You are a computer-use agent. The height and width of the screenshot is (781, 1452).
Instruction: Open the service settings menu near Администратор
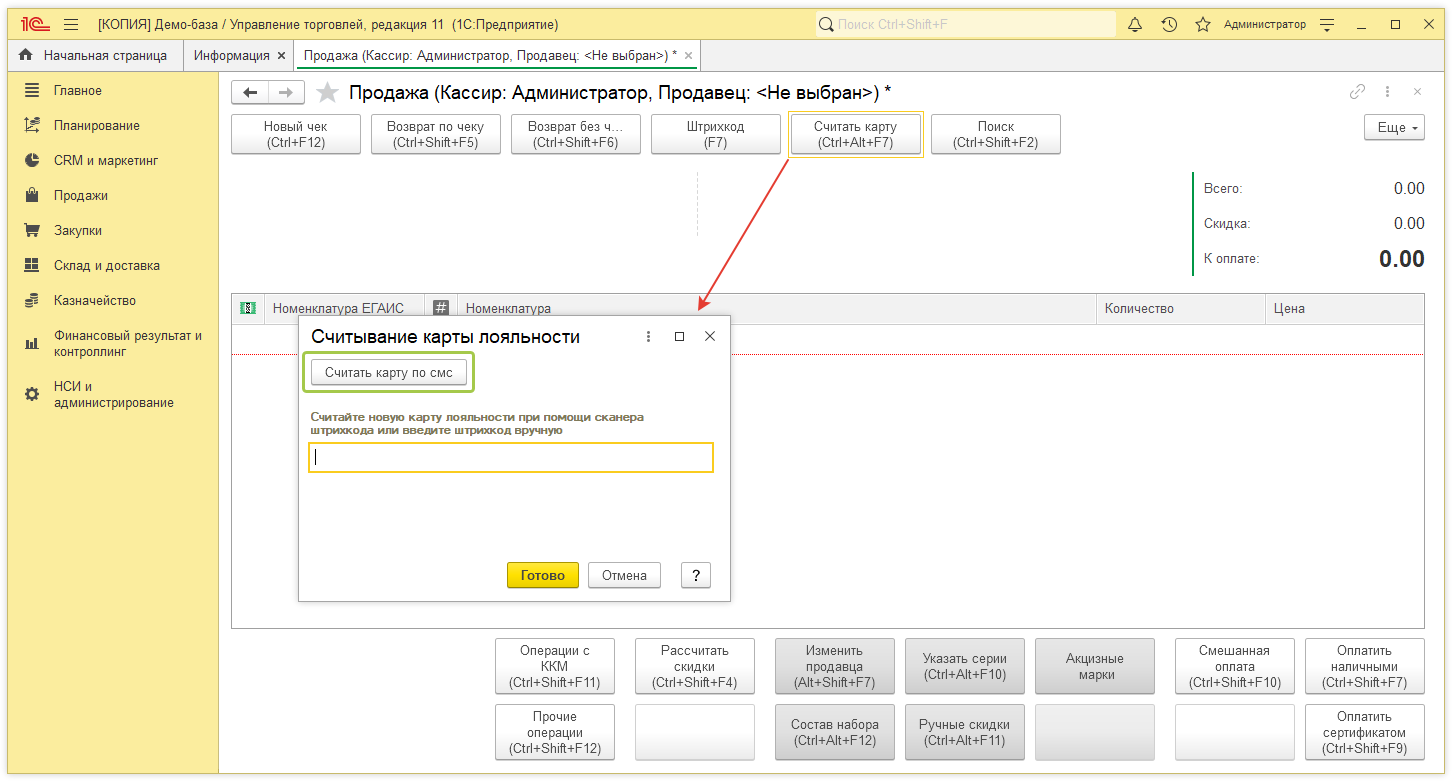[x=1327, y=24]
